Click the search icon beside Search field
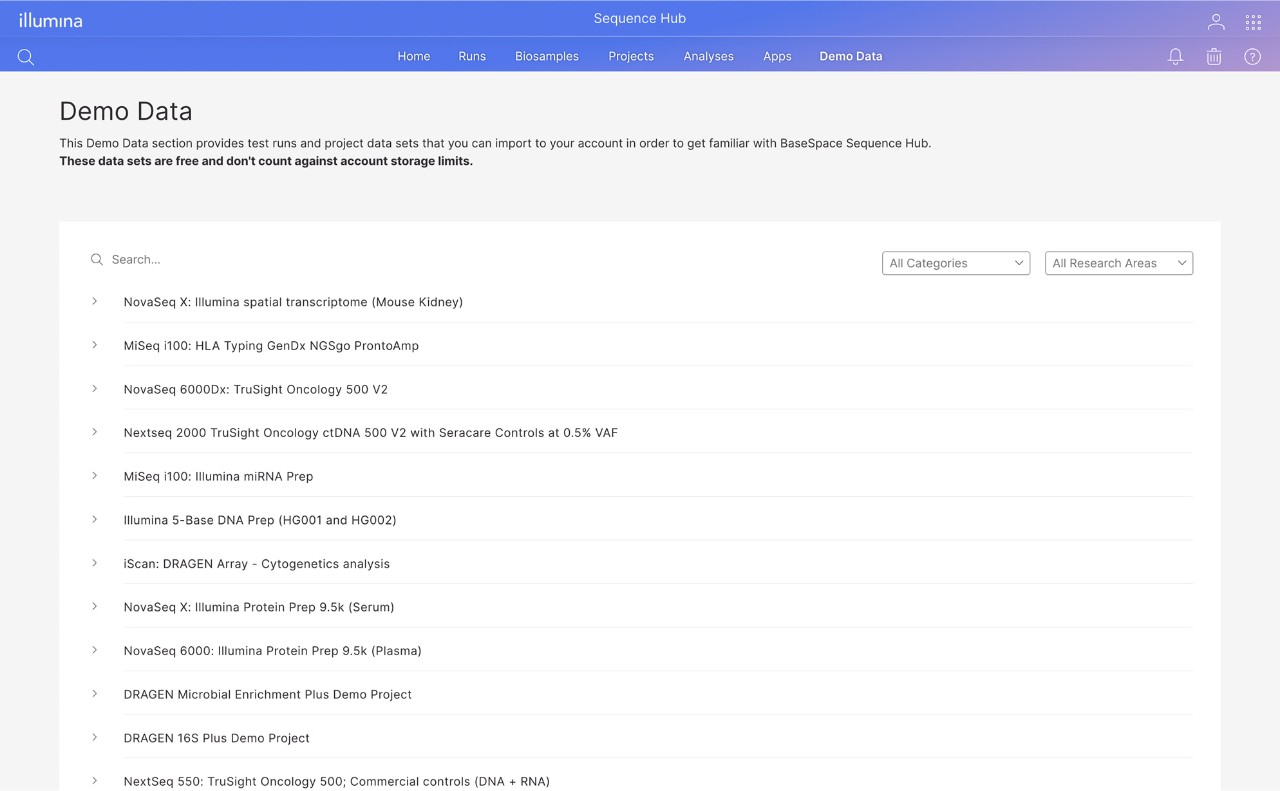Screen dimensions: 1280x791 click(97, 260)
